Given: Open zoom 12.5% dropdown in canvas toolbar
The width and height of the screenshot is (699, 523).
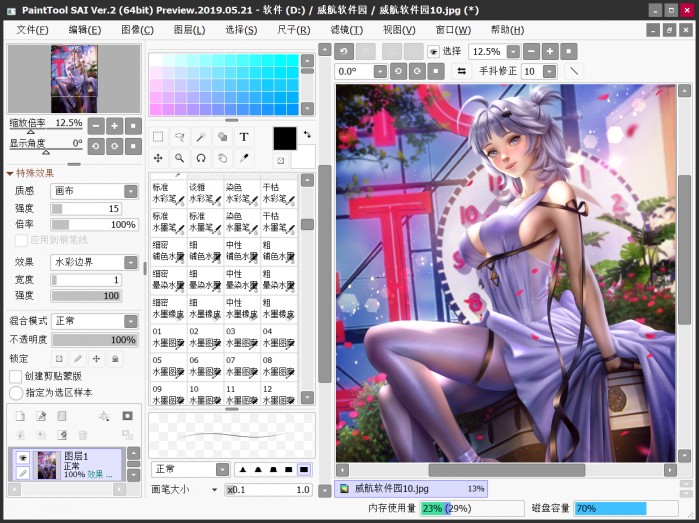Looking at the screenshot, I should [514, 52].
